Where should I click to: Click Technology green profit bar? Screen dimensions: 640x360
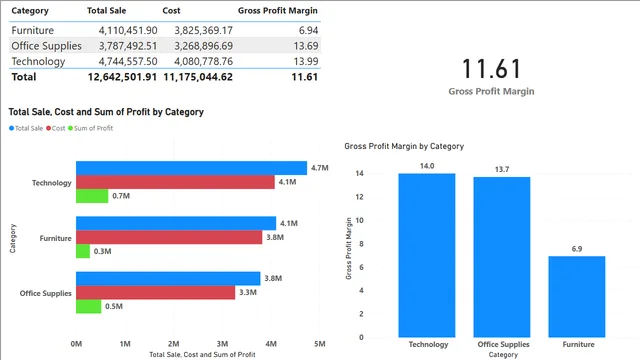92,196
